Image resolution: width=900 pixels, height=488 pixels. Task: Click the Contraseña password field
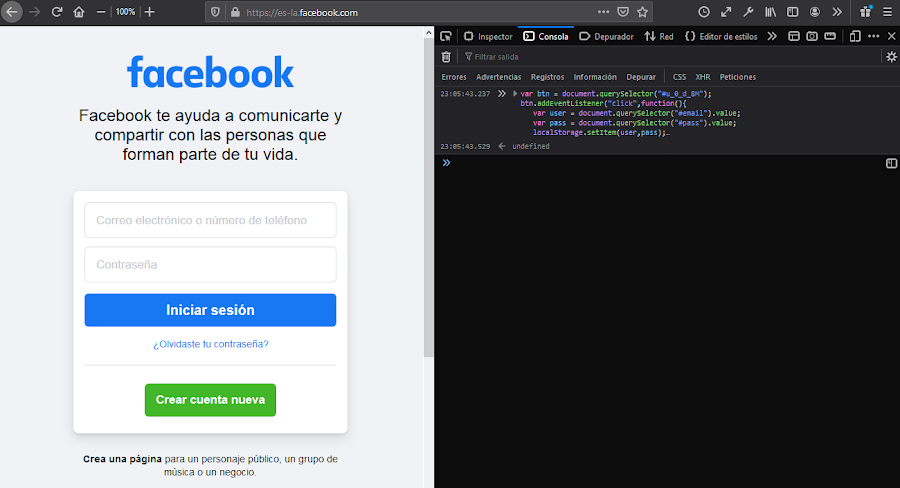[210, 265]
